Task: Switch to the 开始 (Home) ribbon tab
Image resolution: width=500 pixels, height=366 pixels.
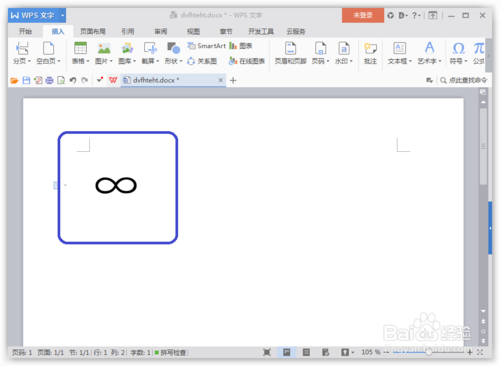Action: (x=25, y=32)
